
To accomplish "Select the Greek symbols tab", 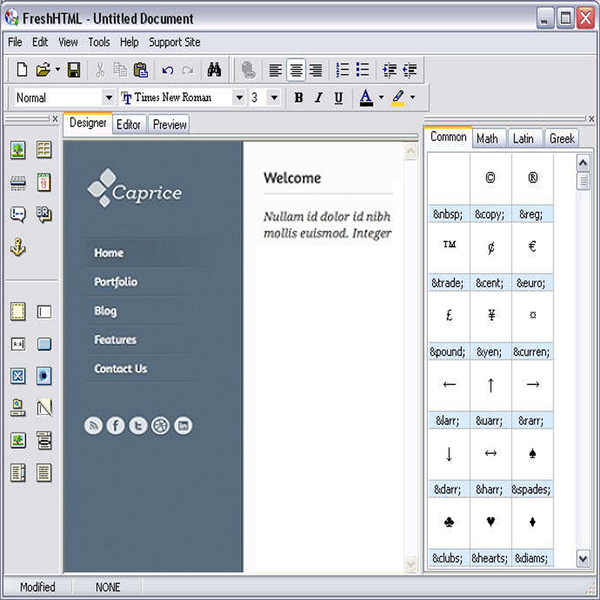I will click(562, 138).
